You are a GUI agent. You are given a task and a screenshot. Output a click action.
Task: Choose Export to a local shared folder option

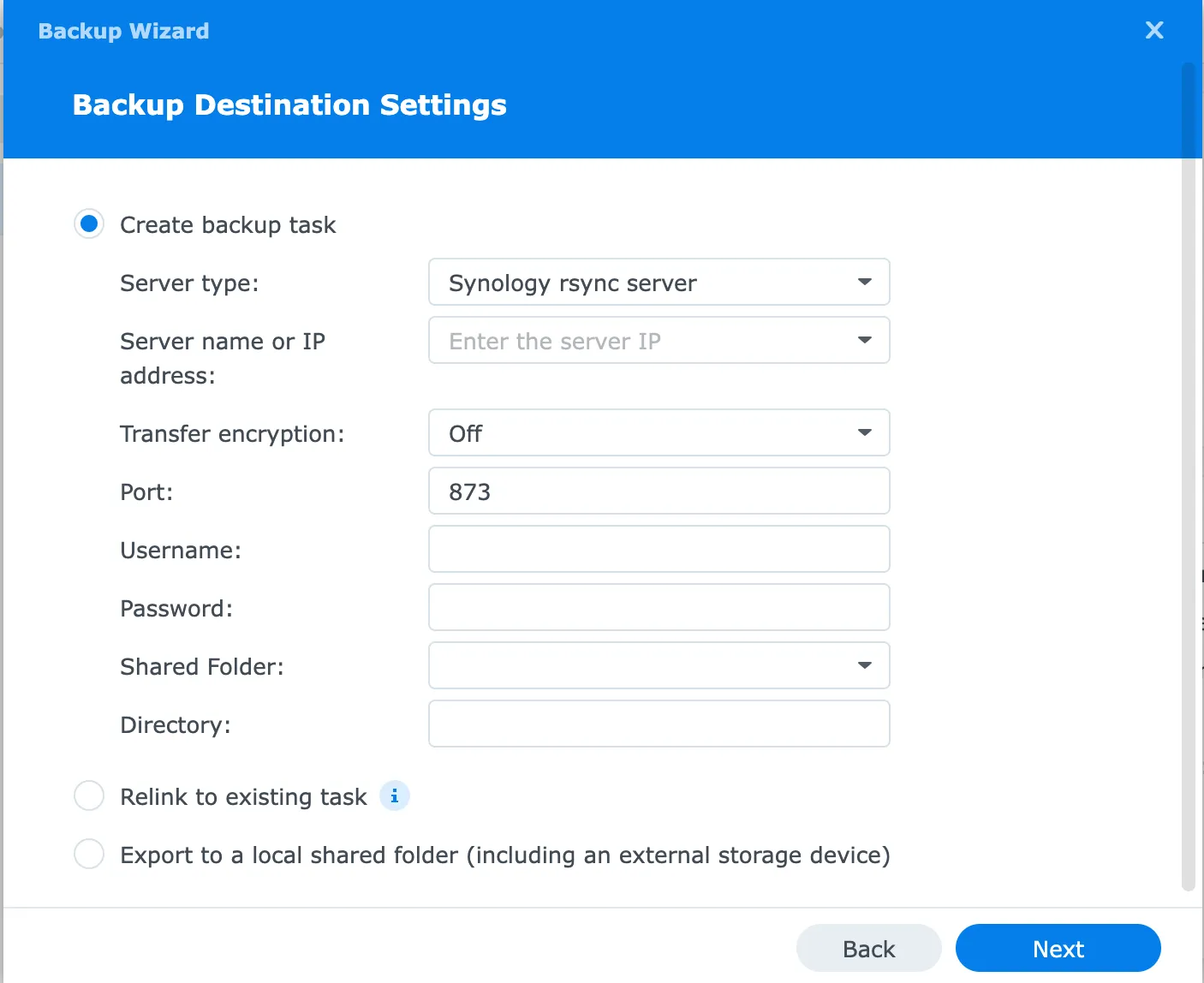coord(89,854)
